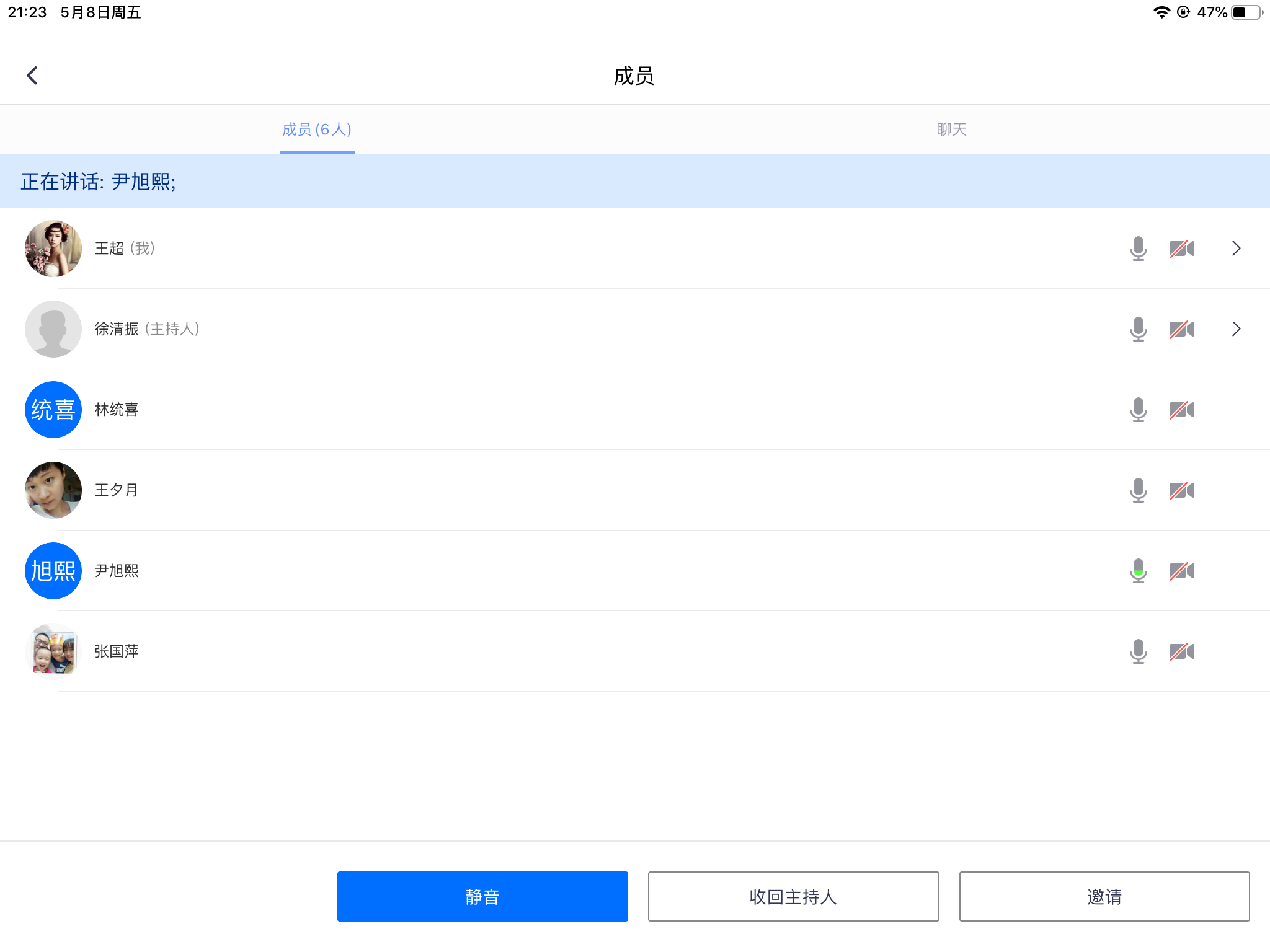The width and height of the screenshot is (1270, 952).
Task: Toggle 张国萍's camera off icon
Action: (1181, 651)
